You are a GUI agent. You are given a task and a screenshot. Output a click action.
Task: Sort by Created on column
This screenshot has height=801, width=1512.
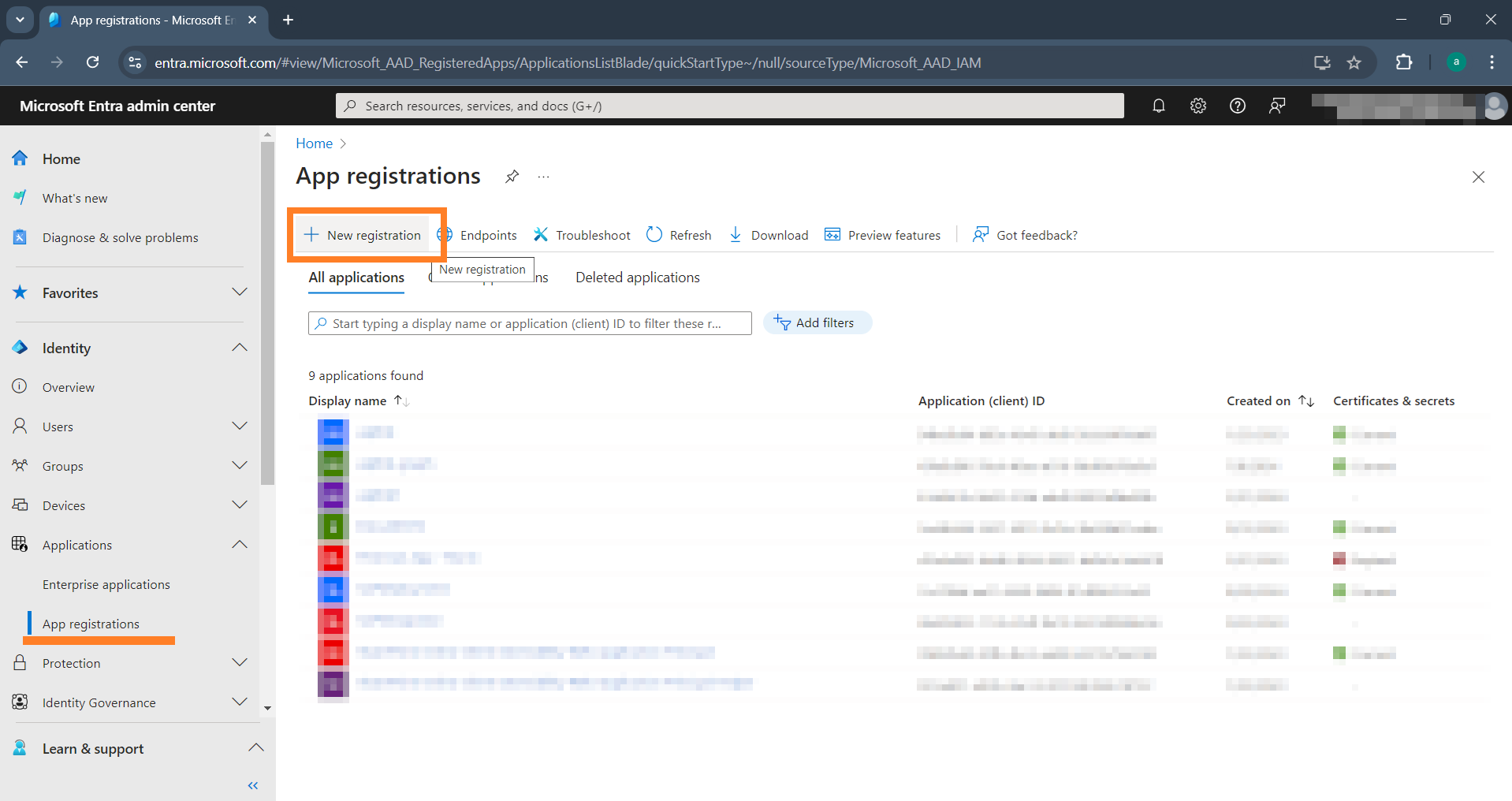click(x=1270, y=400)
